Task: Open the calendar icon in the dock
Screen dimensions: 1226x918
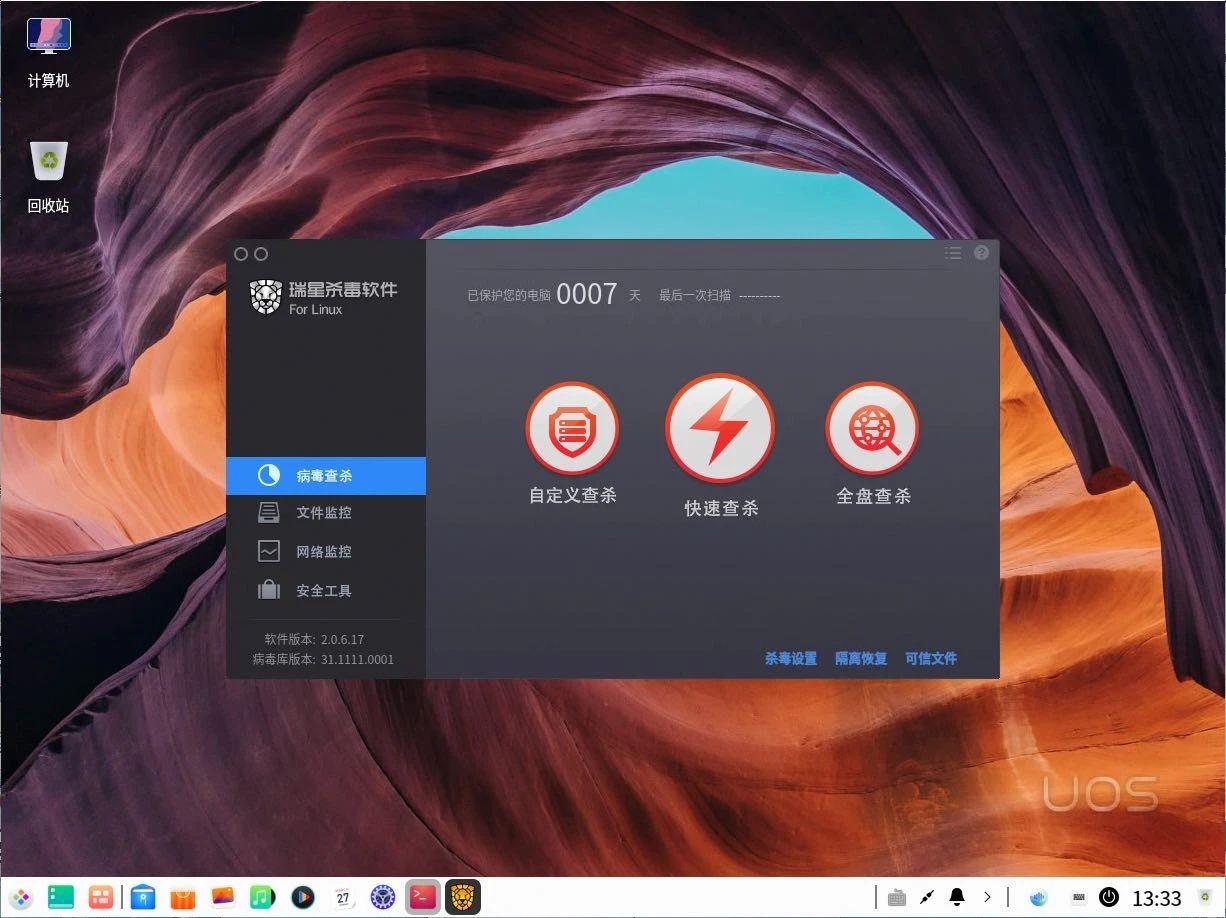Action: 343,897
